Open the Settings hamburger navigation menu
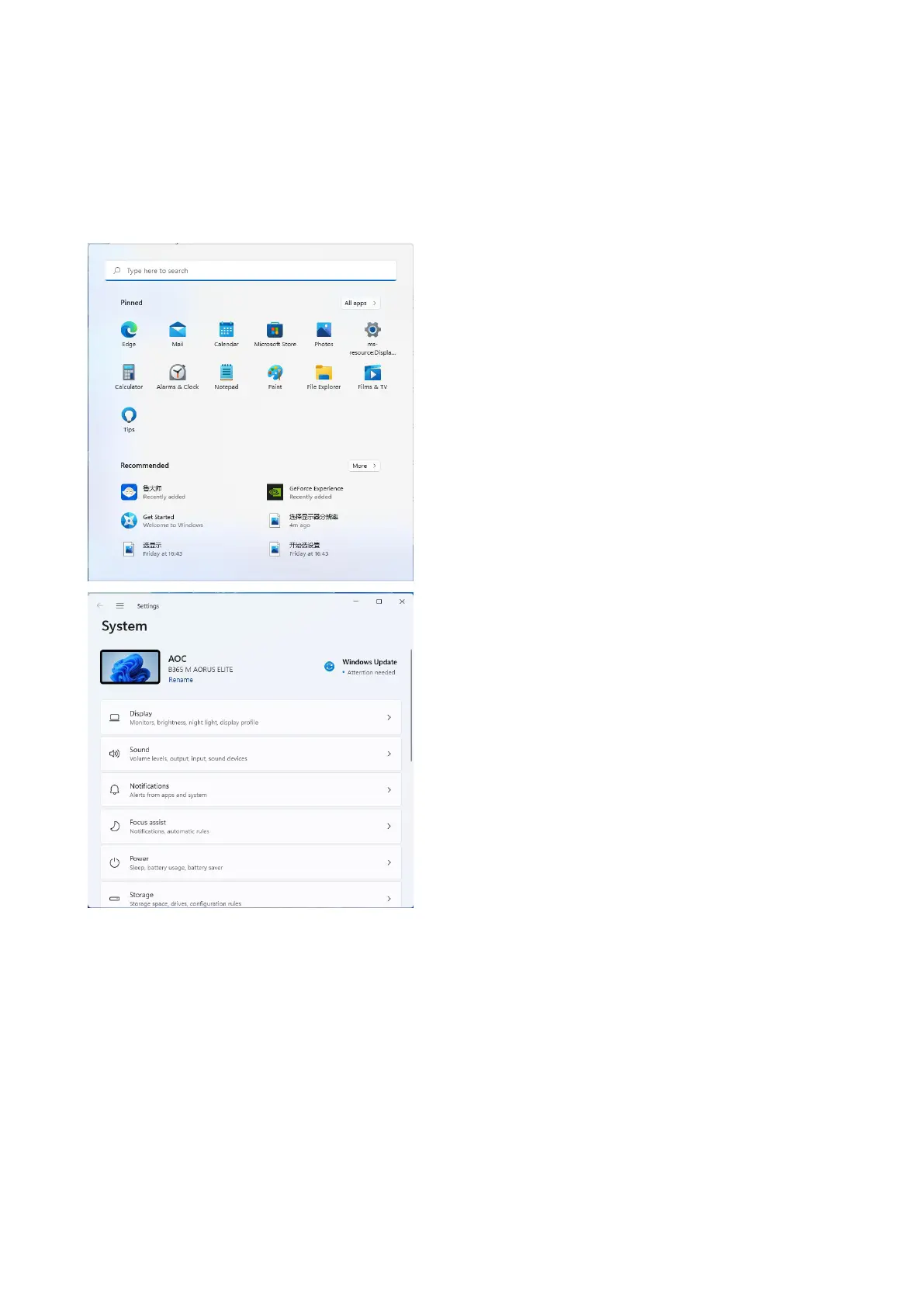 [x=119, y=606]
